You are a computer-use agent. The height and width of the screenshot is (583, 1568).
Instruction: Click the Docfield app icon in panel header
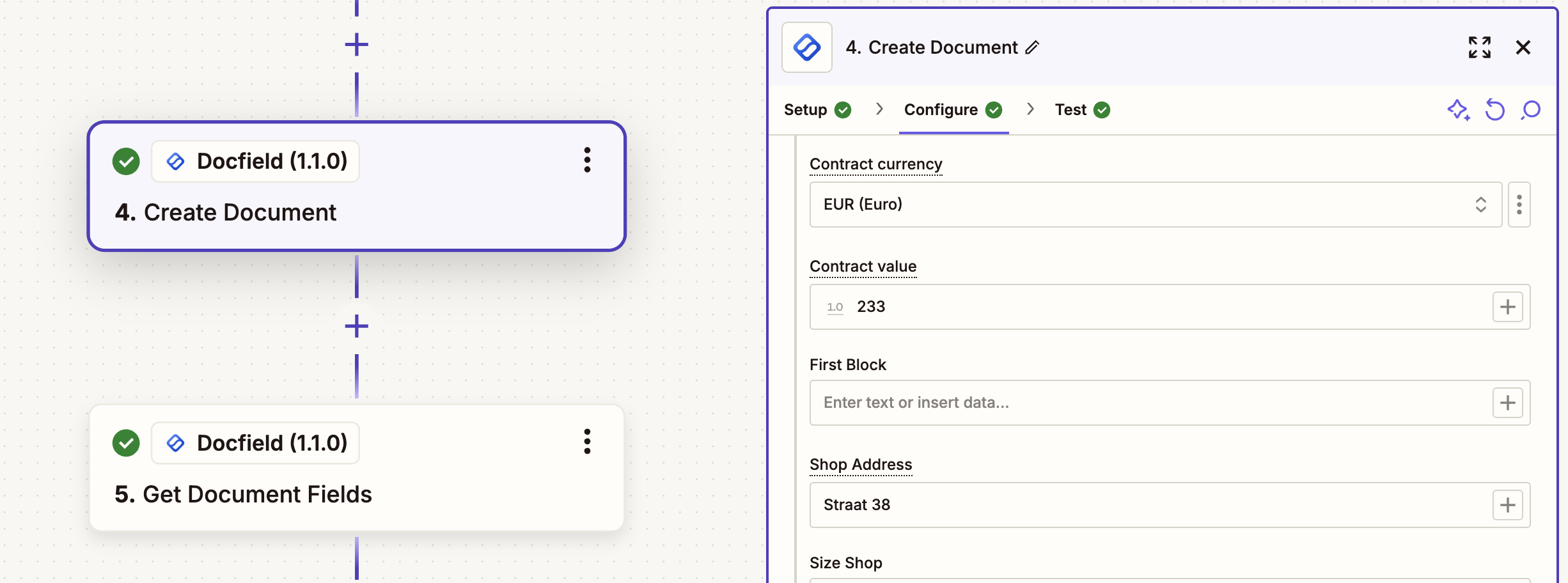807,47
